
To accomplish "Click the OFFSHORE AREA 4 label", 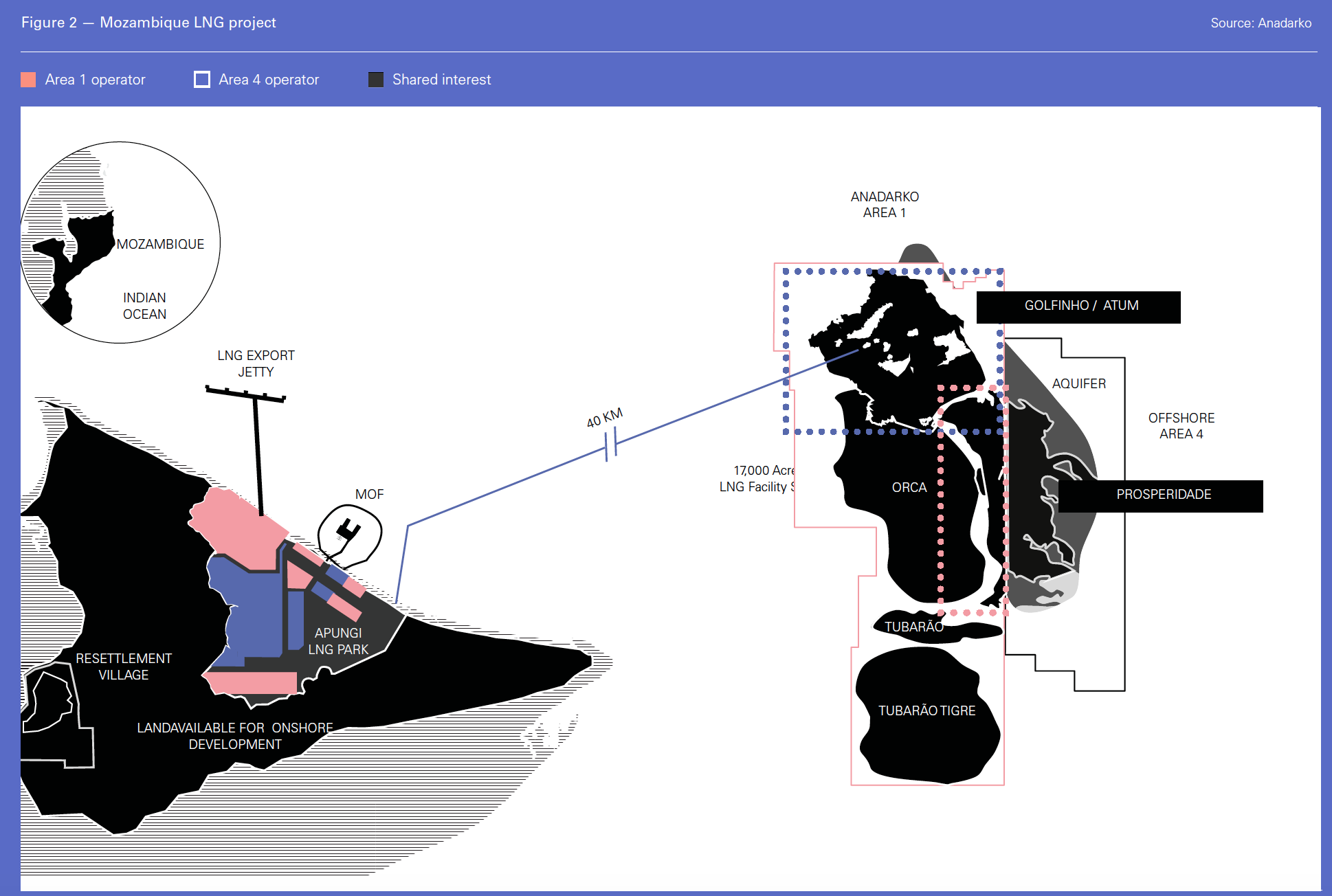I will click(1181, 426).
